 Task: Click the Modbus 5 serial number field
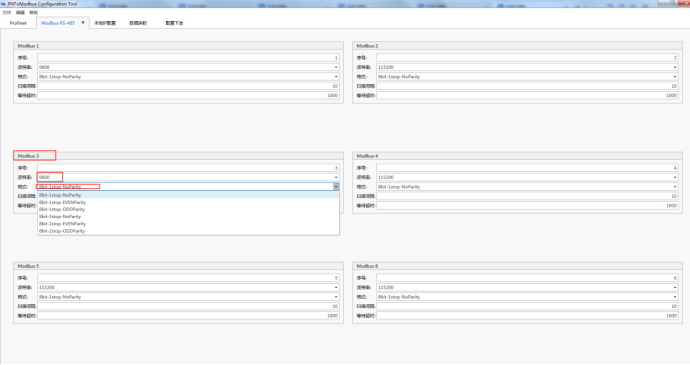tap(188, 278)
